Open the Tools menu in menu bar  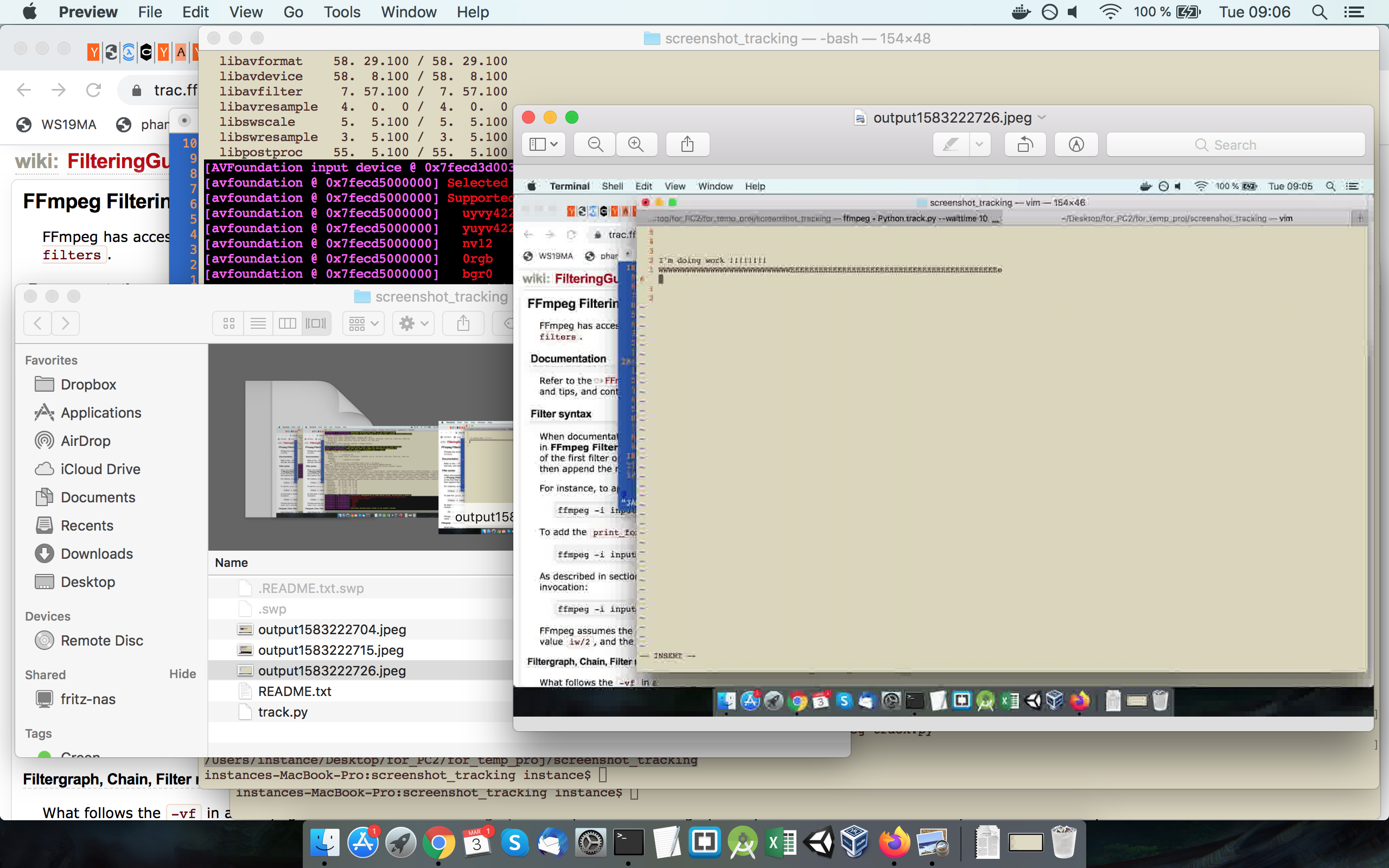[x=341, y=12]
